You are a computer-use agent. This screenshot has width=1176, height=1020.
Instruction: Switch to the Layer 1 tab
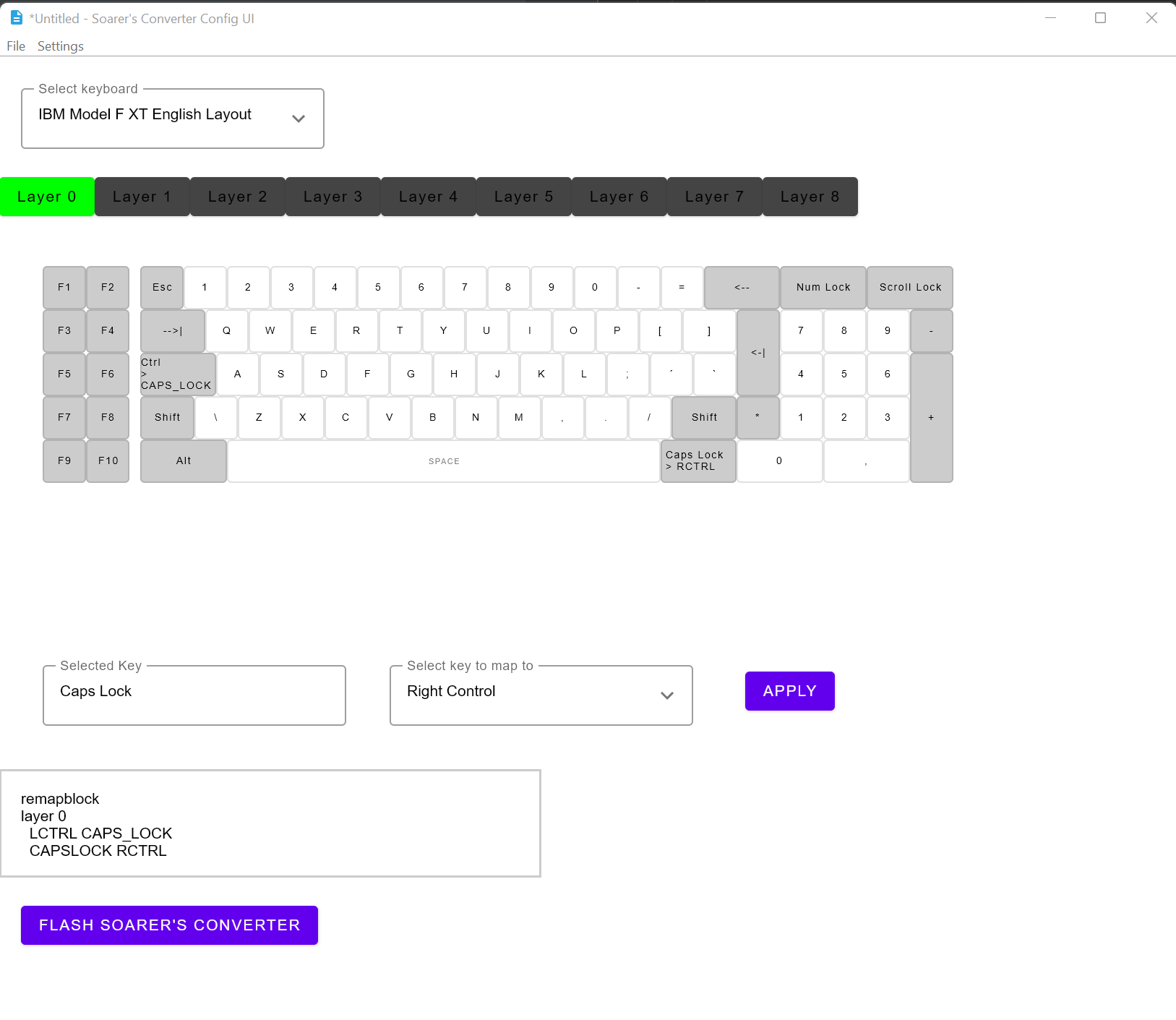coord(142,196)
